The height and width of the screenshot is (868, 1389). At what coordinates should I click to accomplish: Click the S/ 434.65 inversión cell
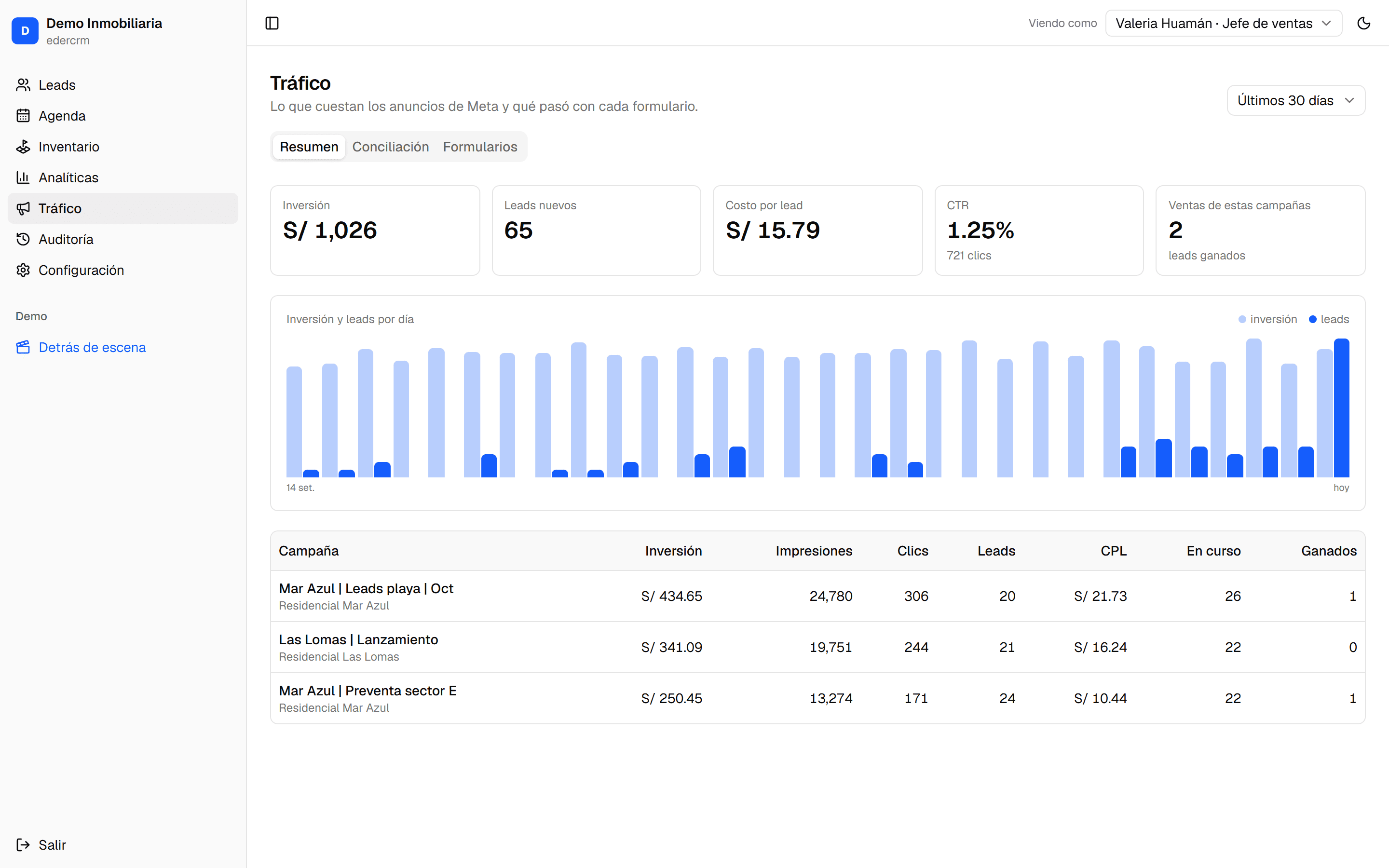click(671, 596)
